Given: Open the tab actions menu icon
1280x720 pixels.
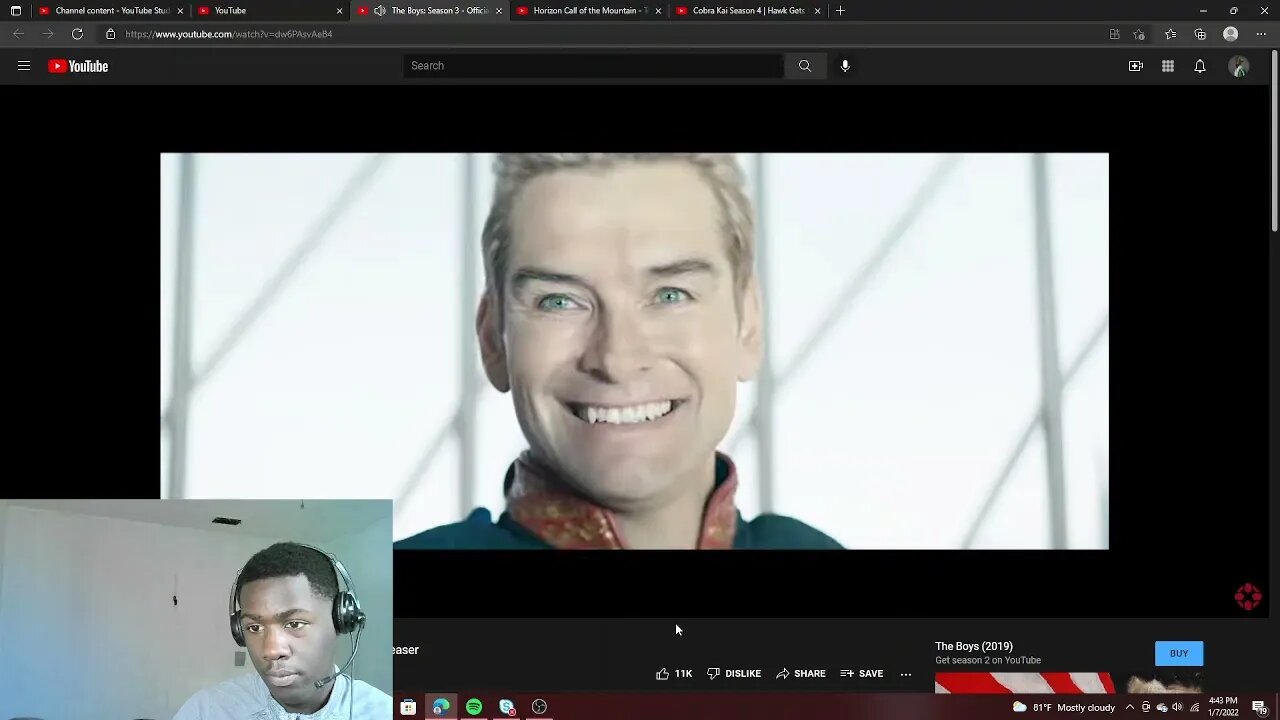Looking at the screenshot, I should pyautogui.click(x=15, y=11).
